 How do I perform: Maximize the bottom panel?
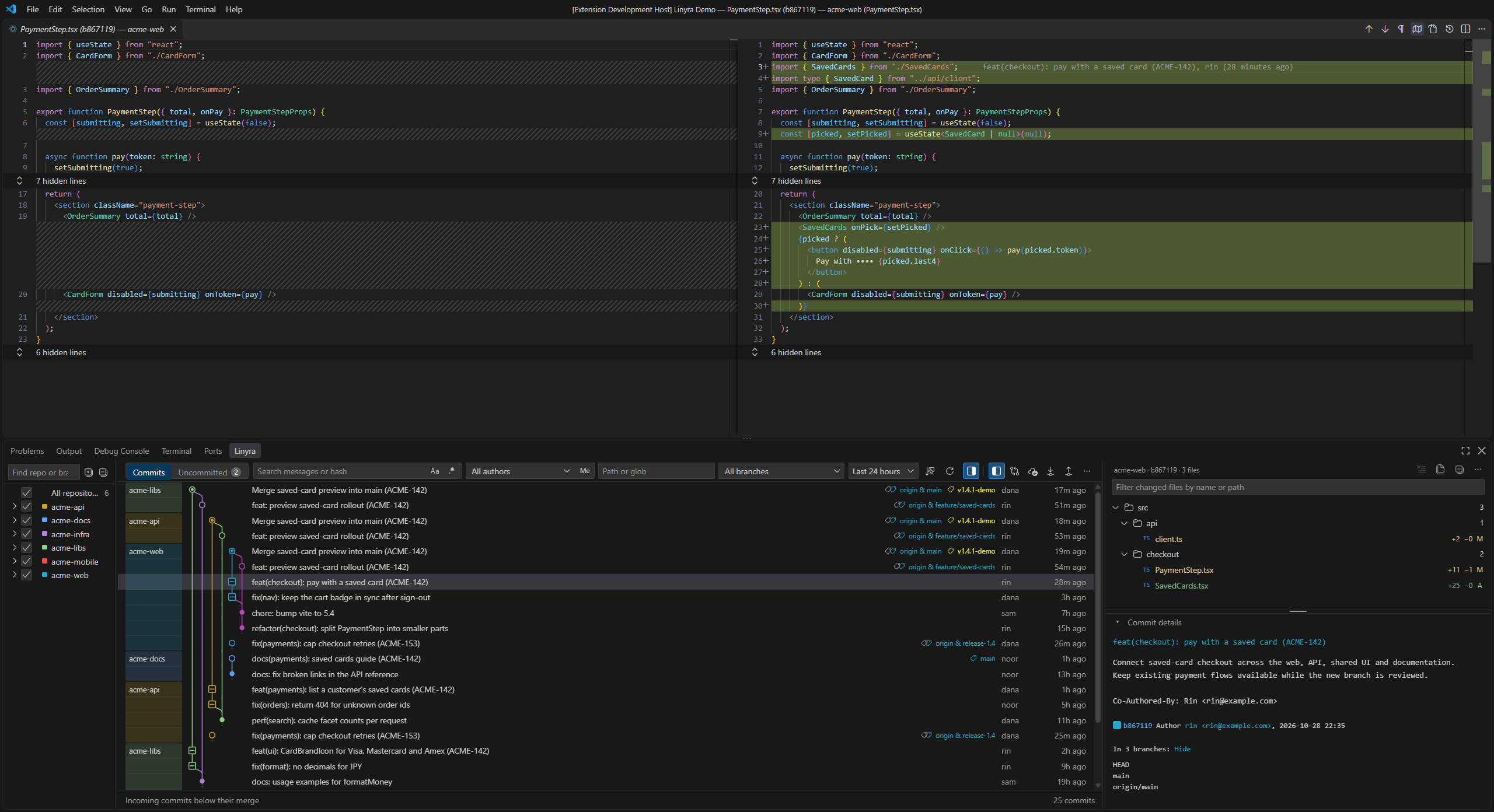pyautogui.click(x=1465, y=451)
